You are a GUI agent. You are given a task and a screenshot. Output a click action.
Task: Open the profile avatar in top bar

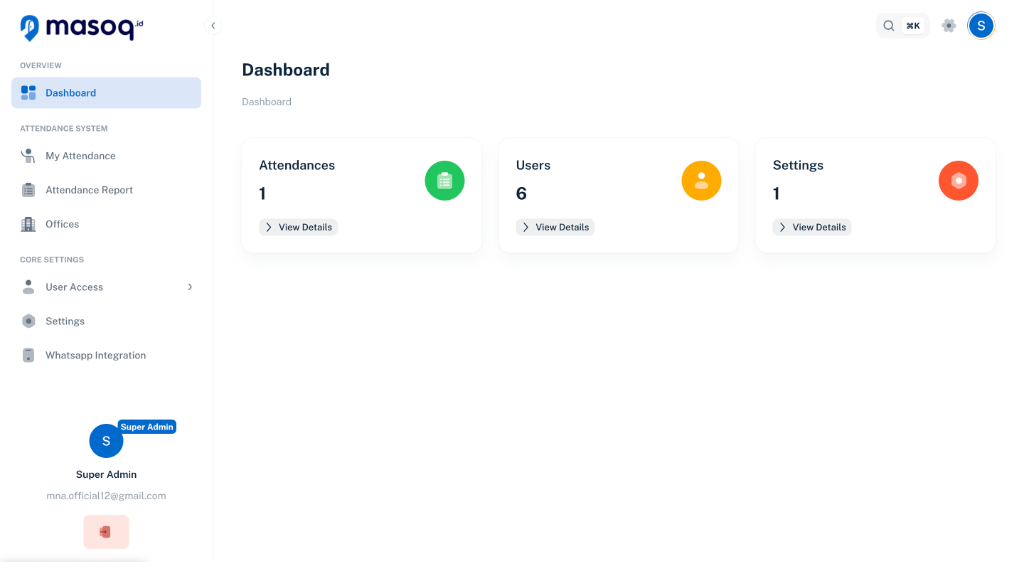pyautogui.click(x=981, y=25)
